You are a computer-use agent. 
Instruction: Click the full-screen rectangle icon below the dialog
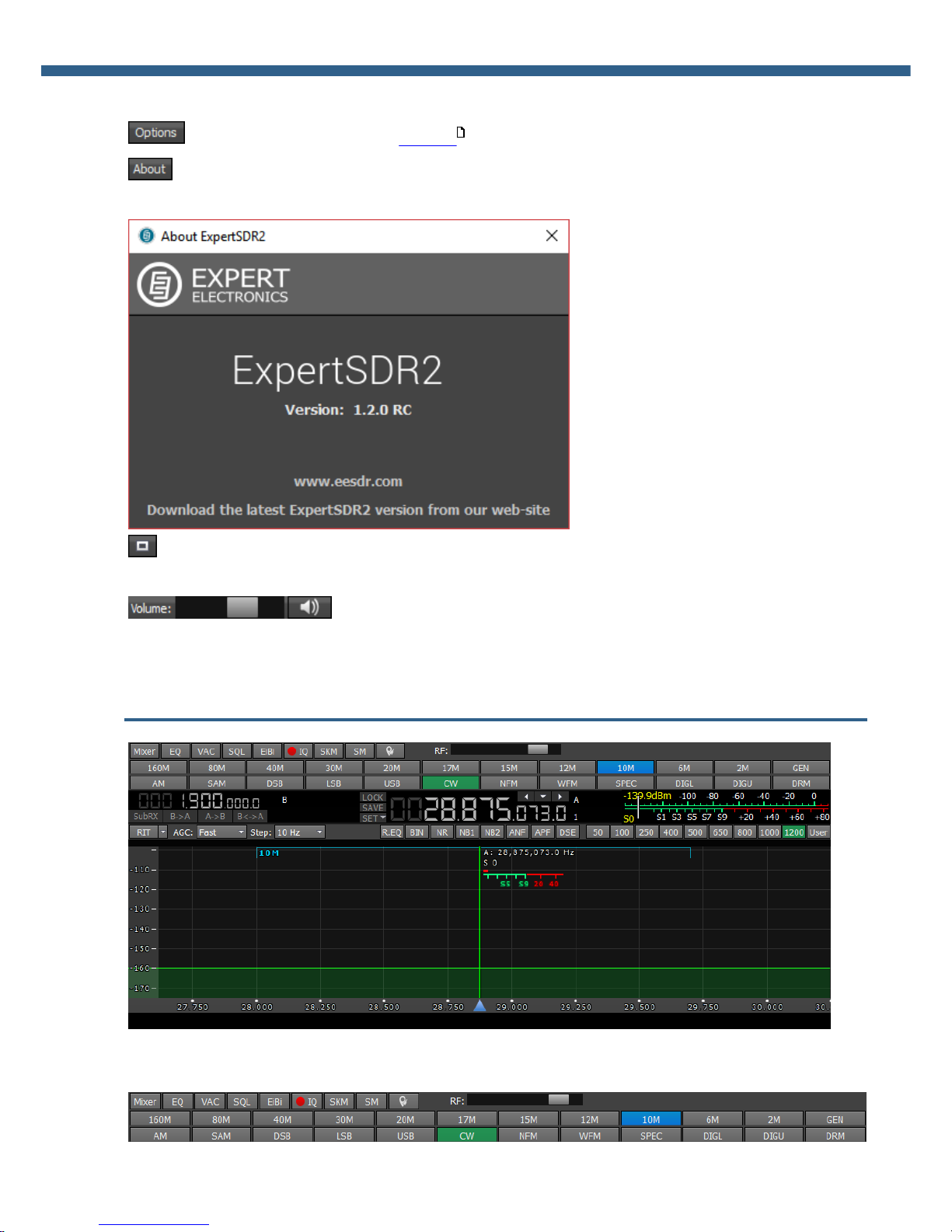(x=142, y=546)
